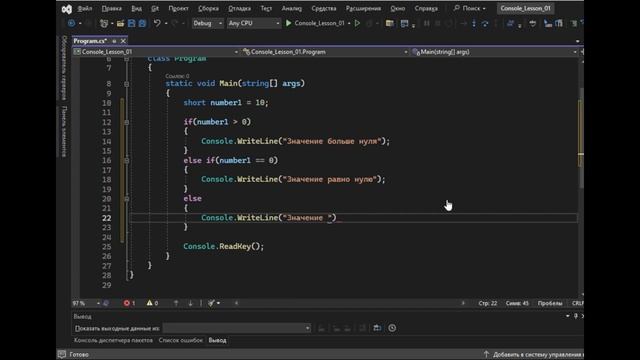Click the Стр: 22 line indicator
This screenshot has height=360, width=640.
tap(488, 303)
